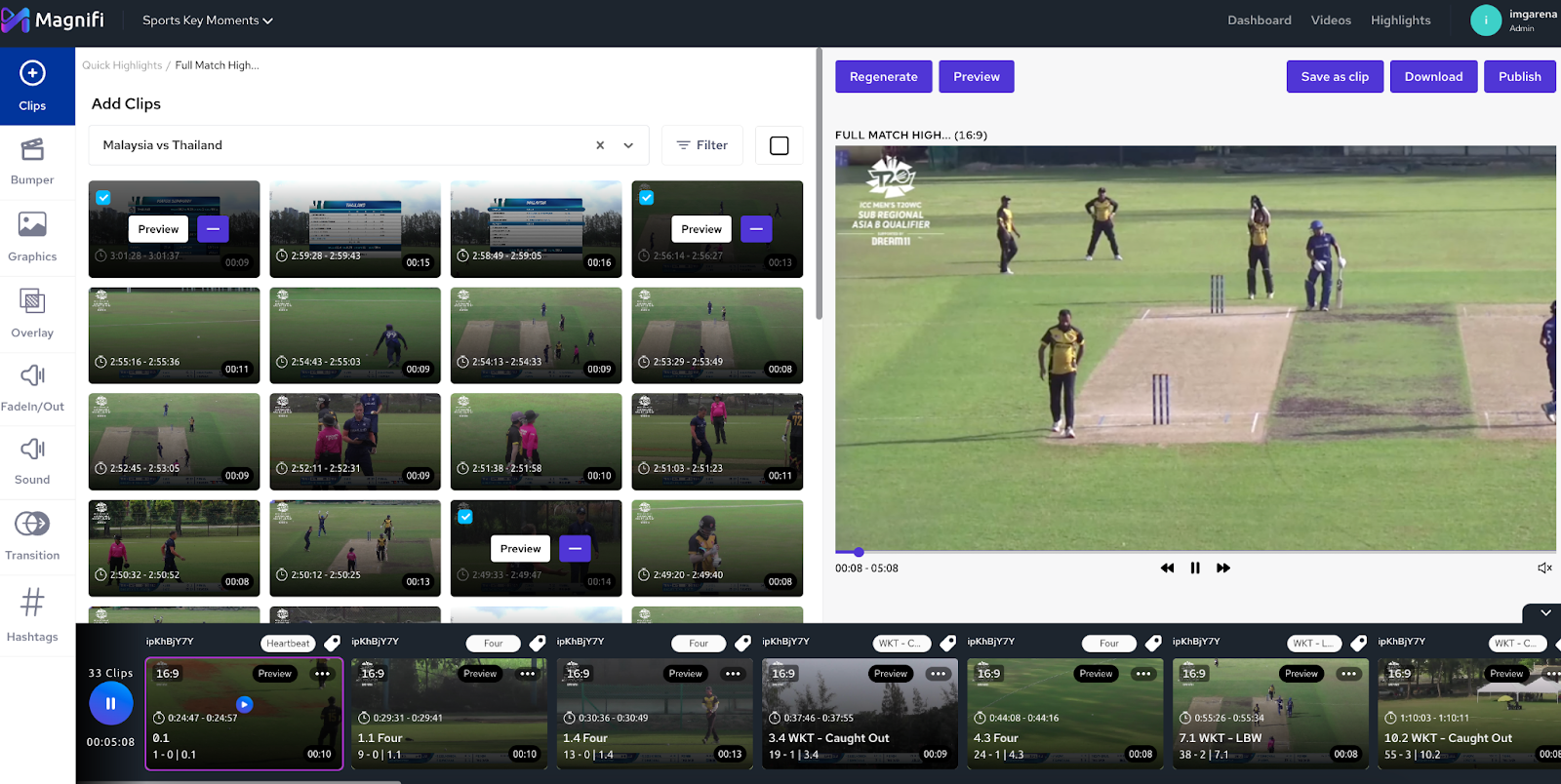
Task: Seek using the video progress bar handle
Action: click(859, 552)
